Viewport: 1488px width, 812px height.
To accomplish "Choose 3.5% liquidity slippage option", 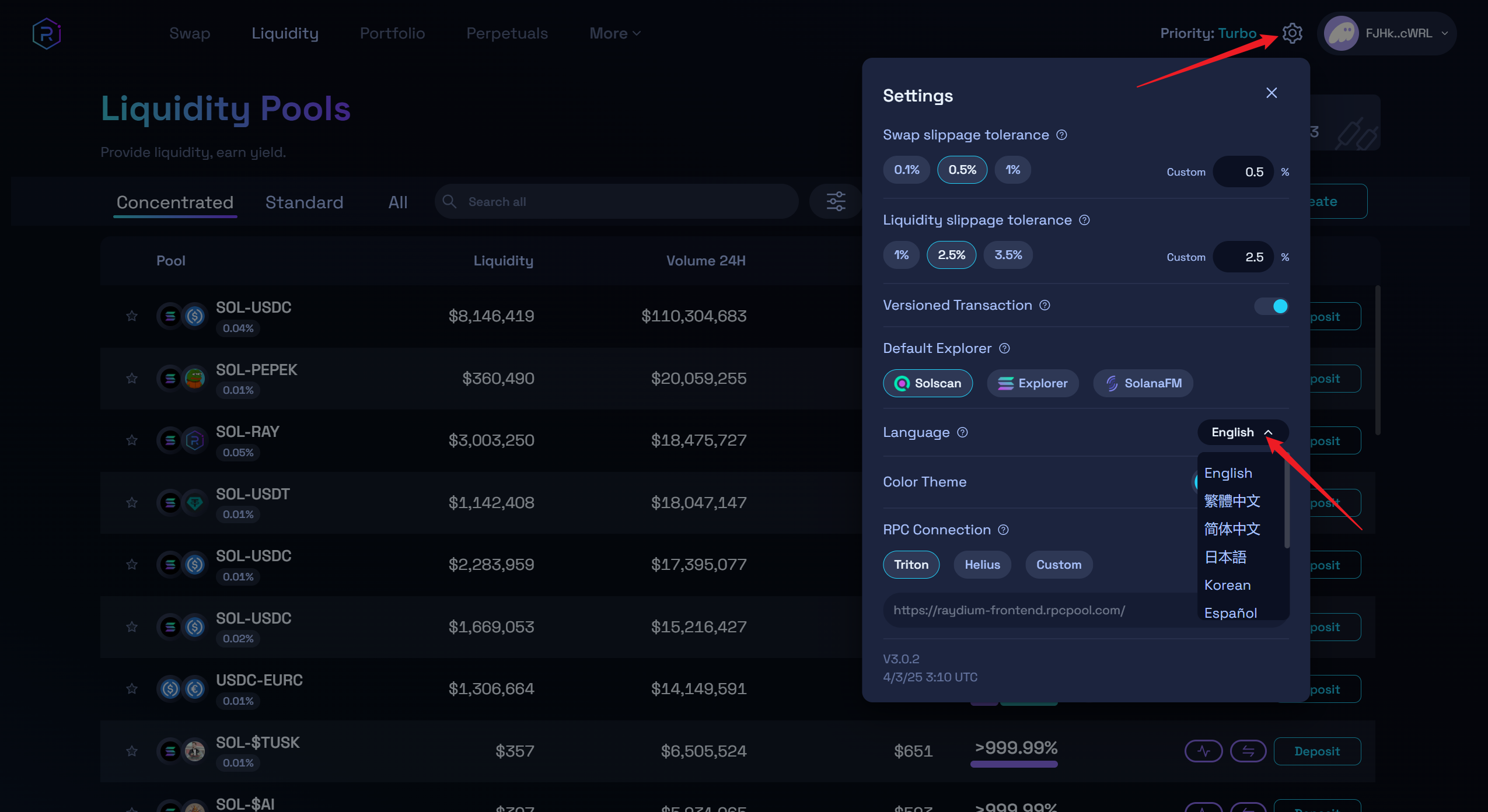I will [1008, 255].
